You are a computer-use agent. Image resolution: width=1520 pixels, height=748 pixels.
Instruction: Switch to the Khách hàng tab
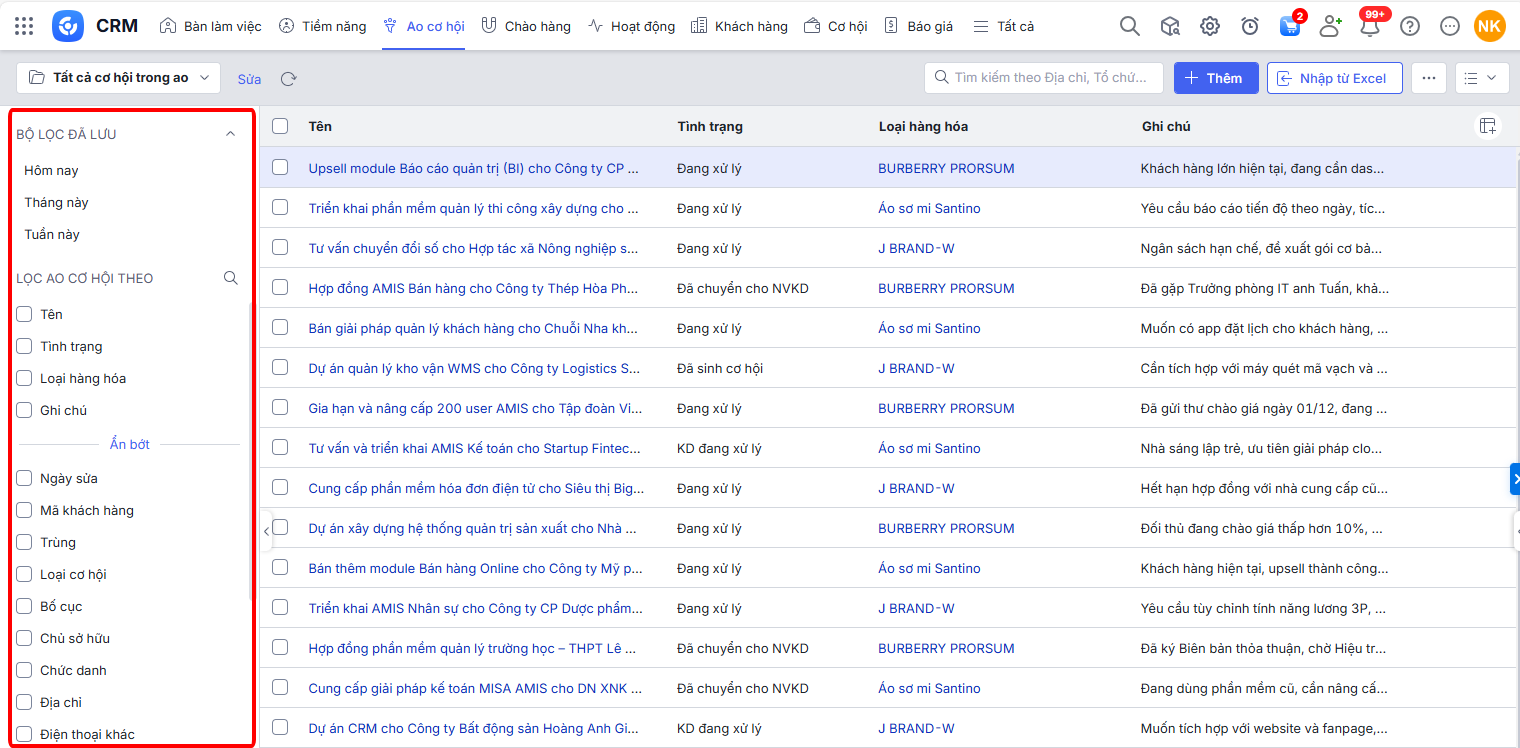[x=739, y=26]
